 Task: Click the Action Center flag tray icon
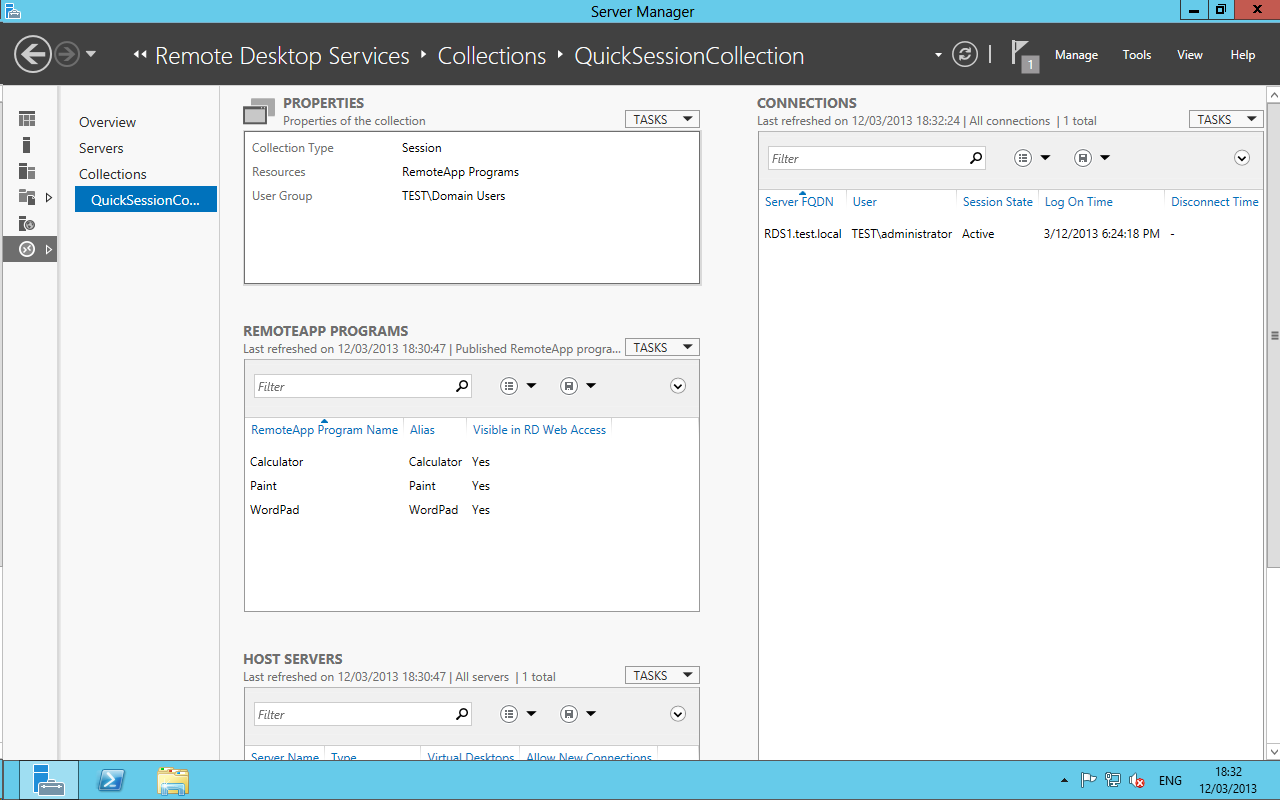1089,781
